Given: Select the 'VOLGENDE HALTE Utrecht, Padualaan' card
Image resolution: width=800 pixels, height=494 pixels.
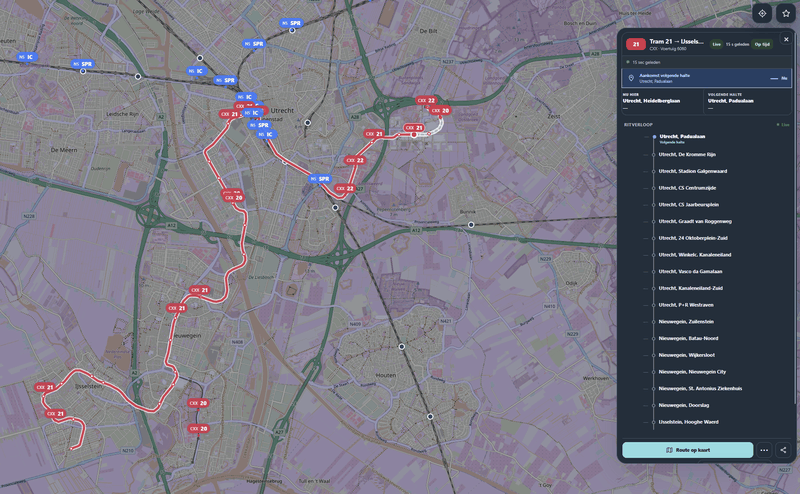Looking at the screenshot, I should pyautogui.click(x=749, y=102).
